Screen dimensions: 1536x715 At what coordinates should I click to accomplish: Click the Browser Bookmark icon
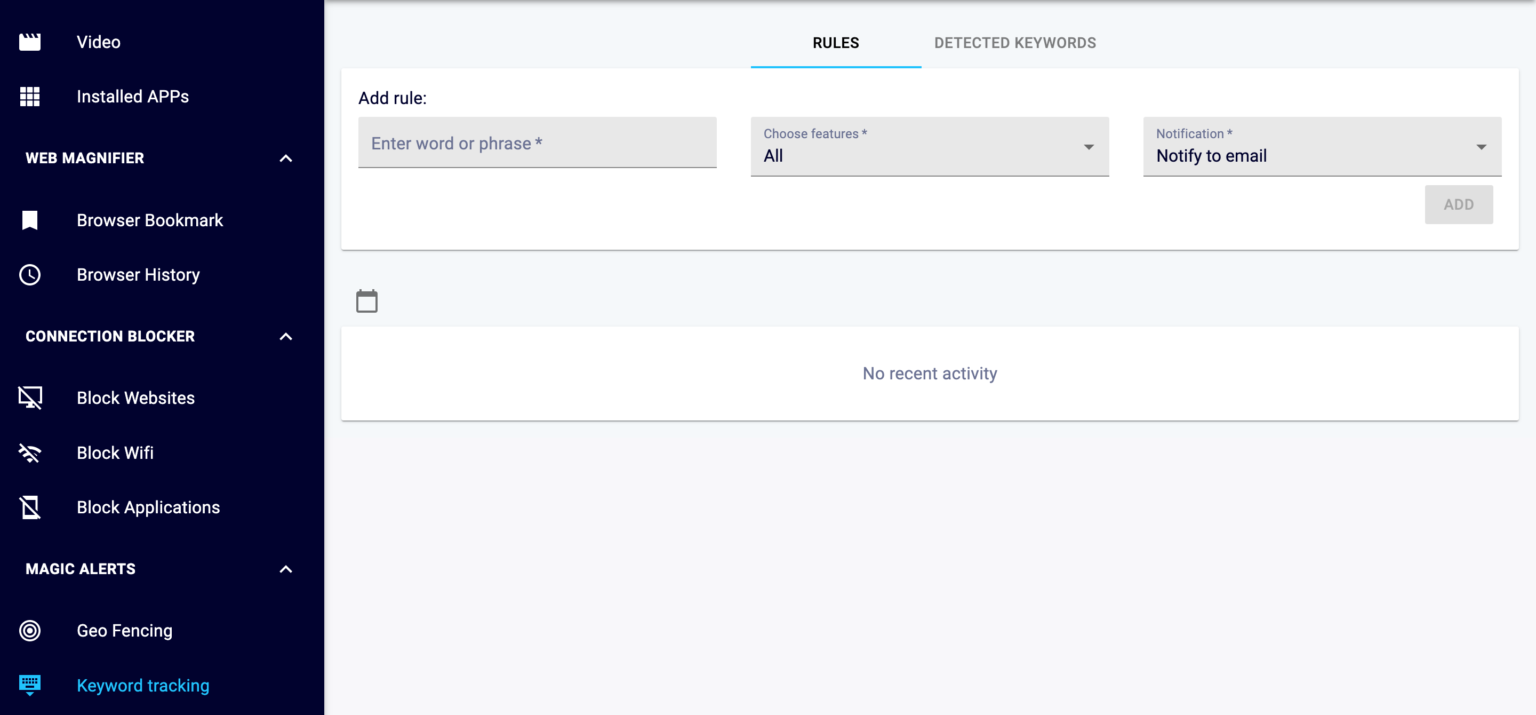[x=29, y=220]
